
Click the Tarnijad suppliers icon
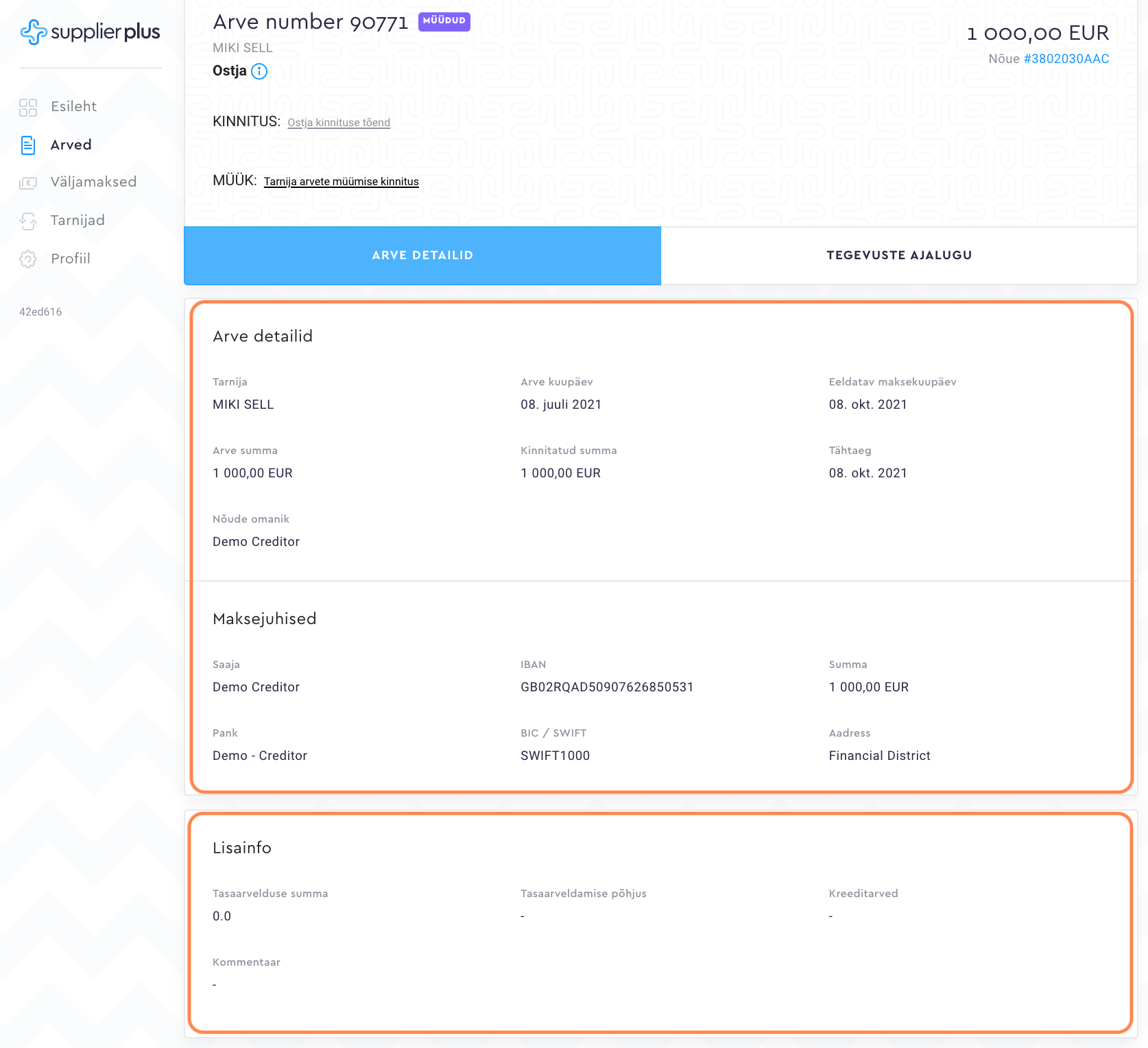tap(28, 221)
